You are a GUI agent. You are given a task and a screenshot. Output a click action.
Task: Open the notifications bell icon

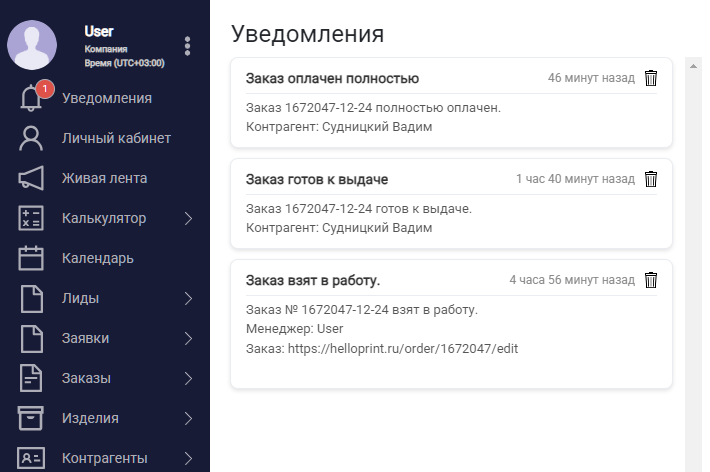coord(31,98)
